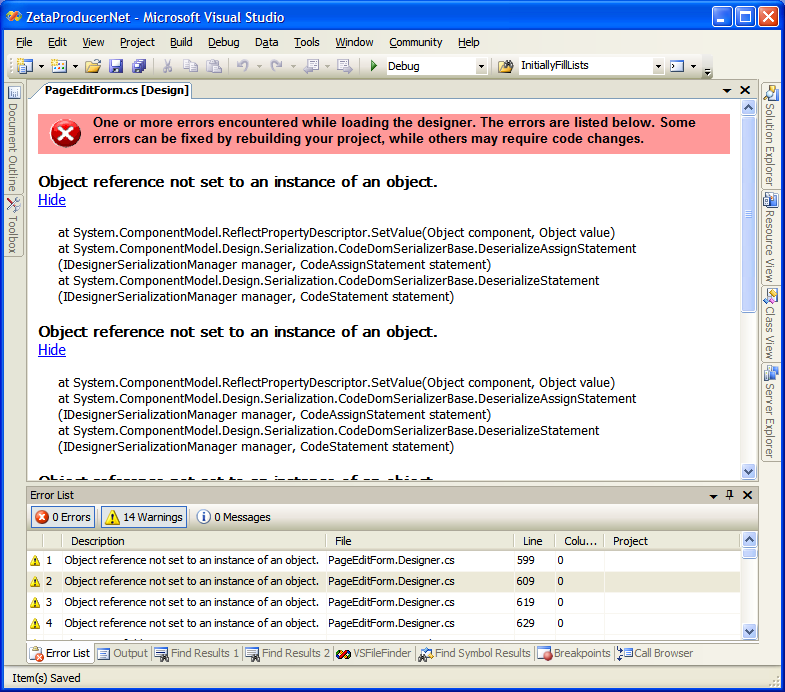Hide the second error's stack trace
This screenshot has width=785, height=692.
[x=52, y=350]
